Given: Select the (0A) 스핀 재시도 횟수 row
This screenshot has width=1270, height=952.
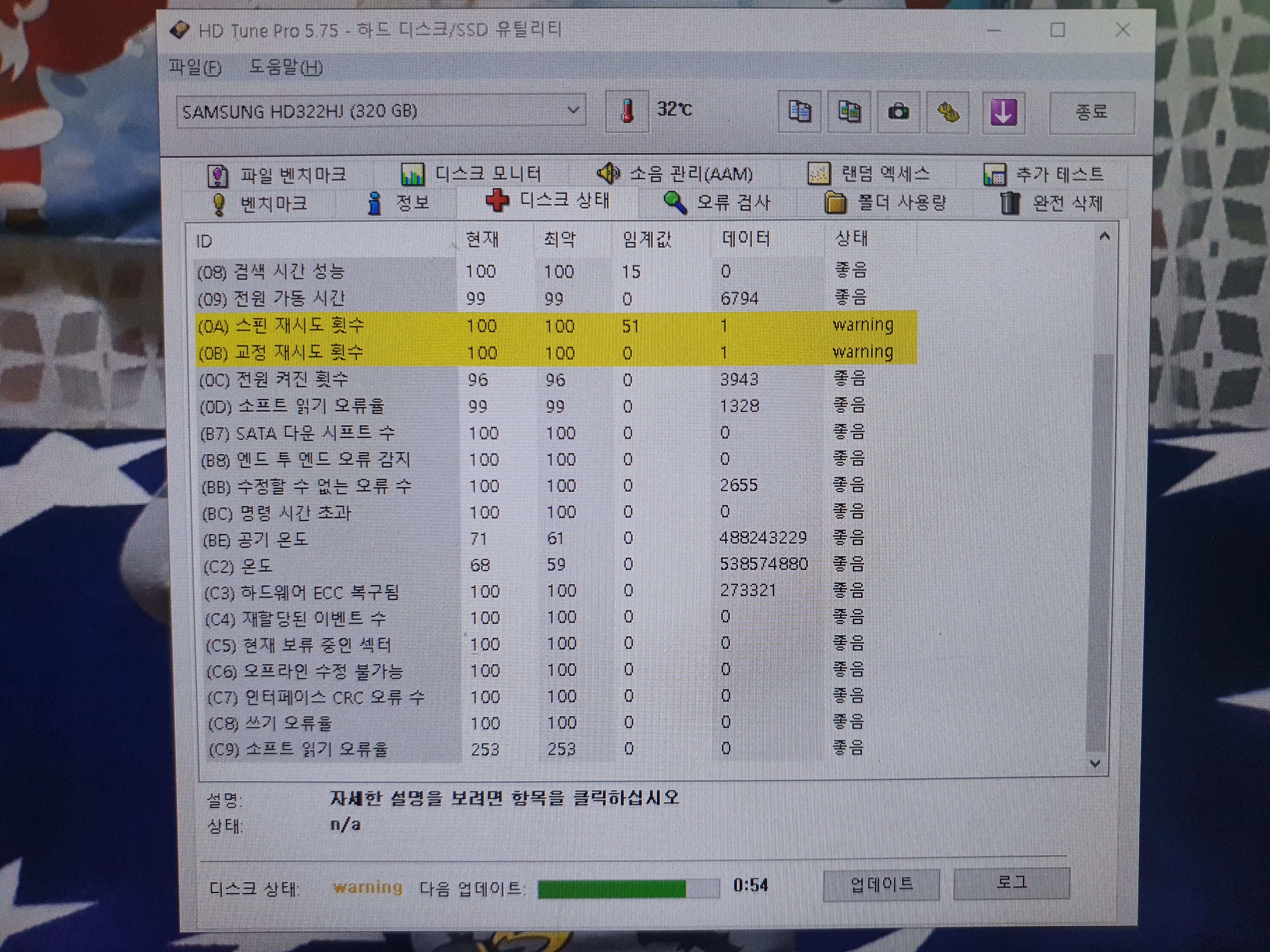Looking at the screenshot, I should [556, 326].
